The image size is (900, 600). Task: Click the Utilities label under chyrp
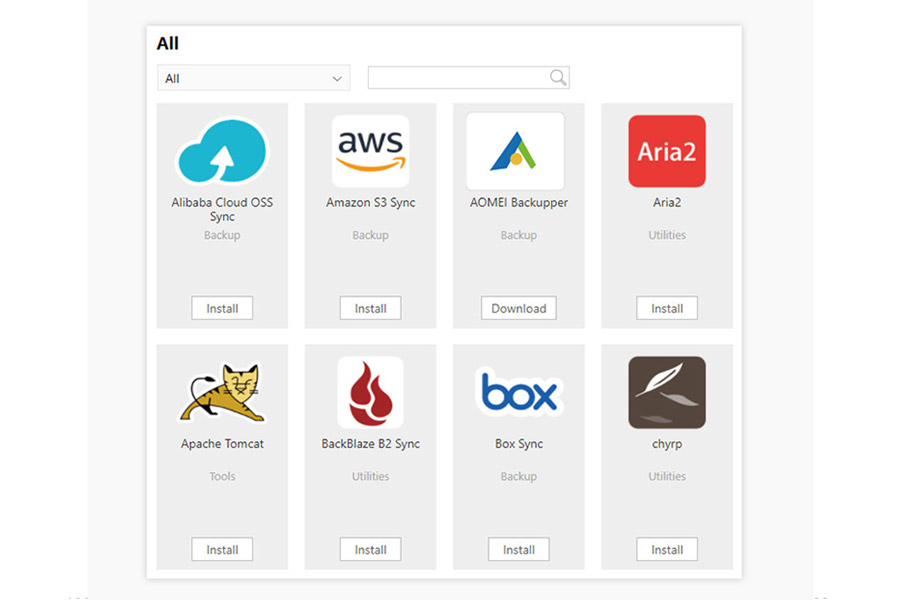pos(667,476)
